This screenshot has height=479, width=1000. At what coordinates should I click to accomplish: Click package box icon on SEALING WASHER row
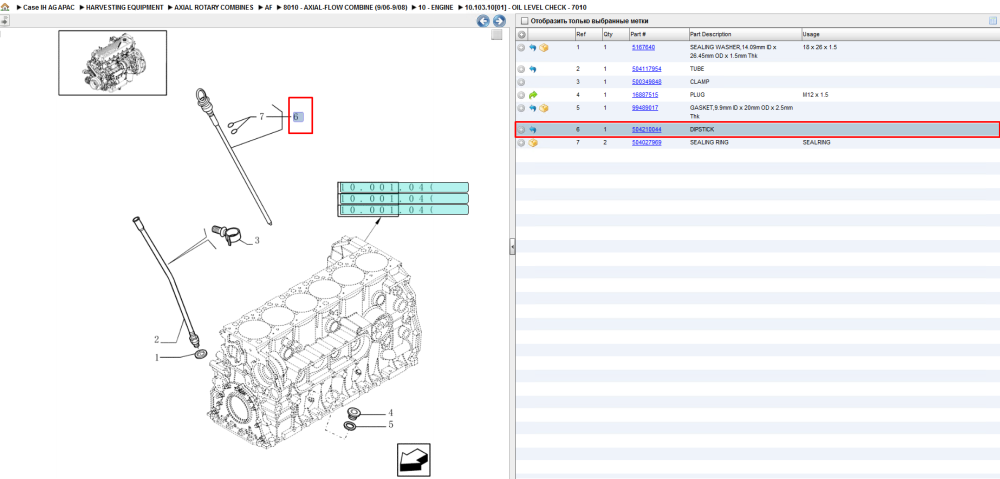tap(544, 48)
